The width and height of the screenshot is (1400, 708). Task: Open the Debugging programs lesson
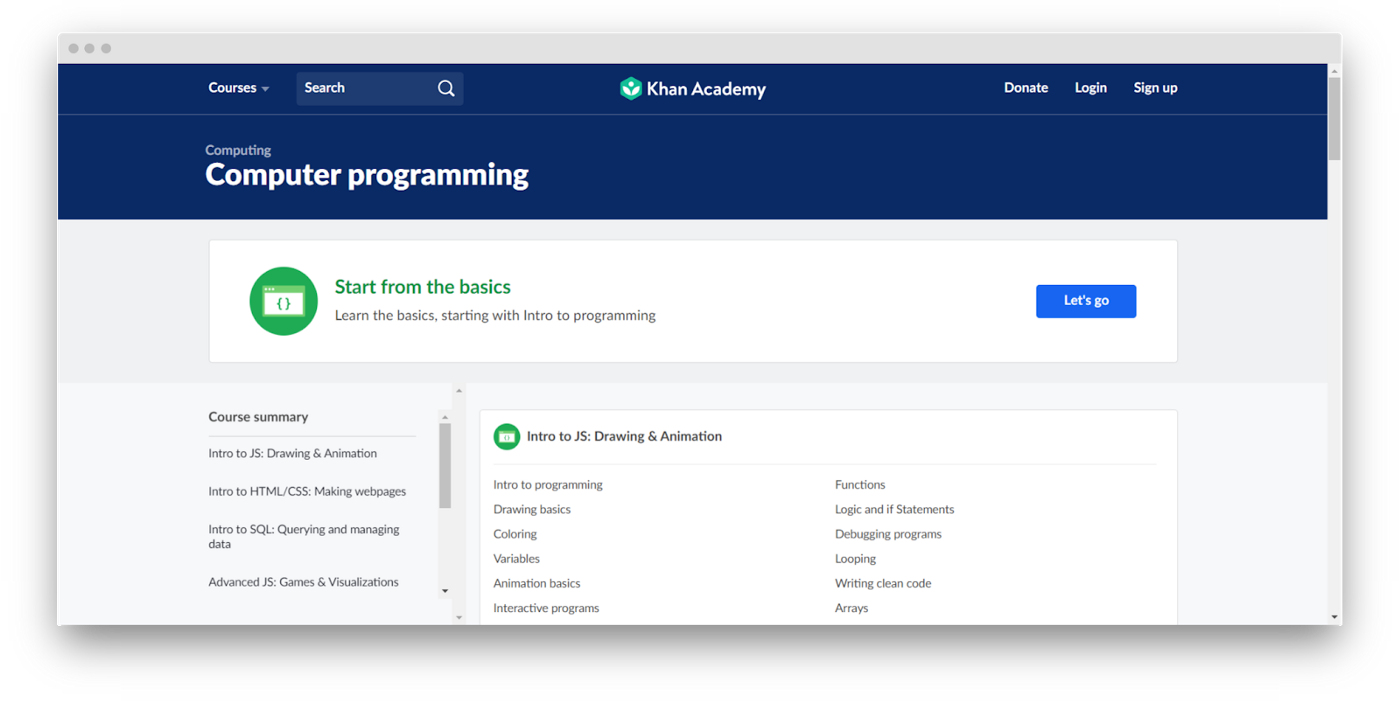tap(888, 534)
